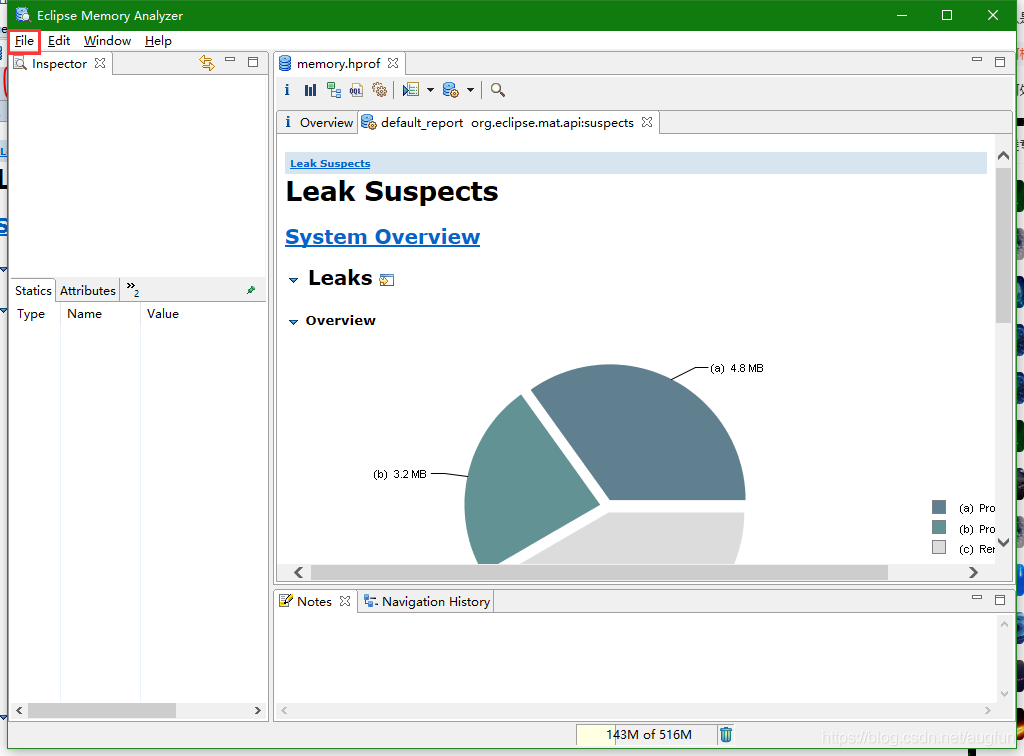This screenshot has width=1024, height=756.
Task: Toggle the pin icon in Inspector
Action: [x=251, y=290]
